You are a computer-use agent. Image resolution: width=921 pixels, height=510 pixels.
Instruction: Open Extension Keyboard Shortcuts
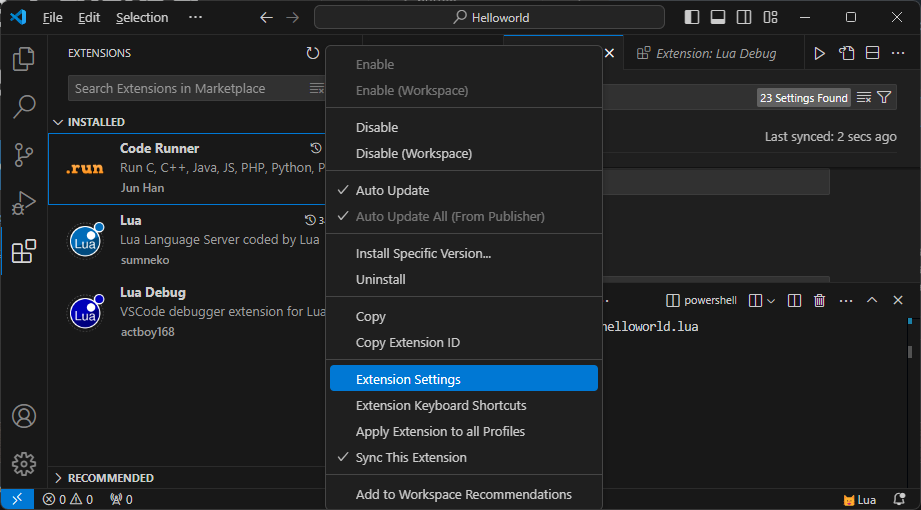click(x=464, y=405)
